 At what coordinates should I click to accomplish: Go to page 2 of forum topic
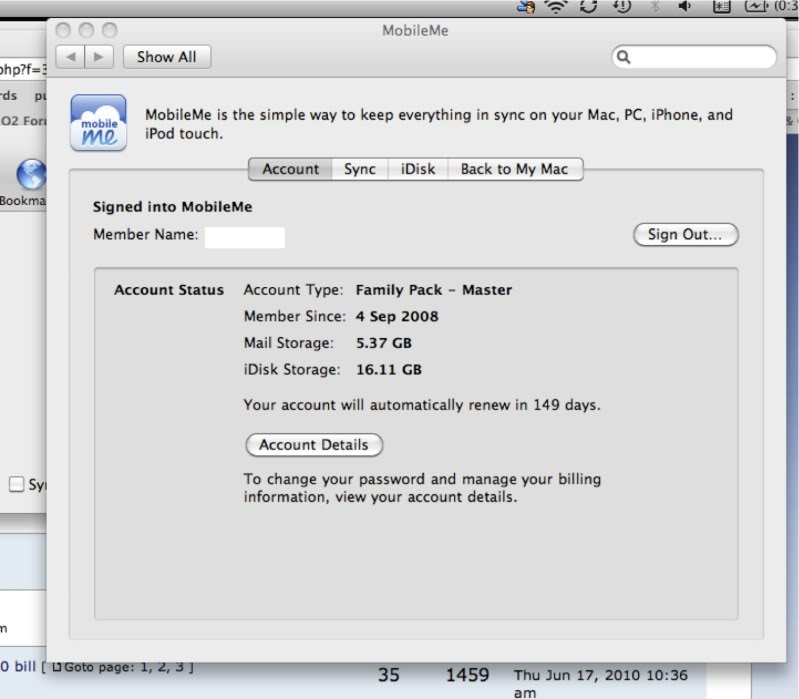[x=162, y=667]
